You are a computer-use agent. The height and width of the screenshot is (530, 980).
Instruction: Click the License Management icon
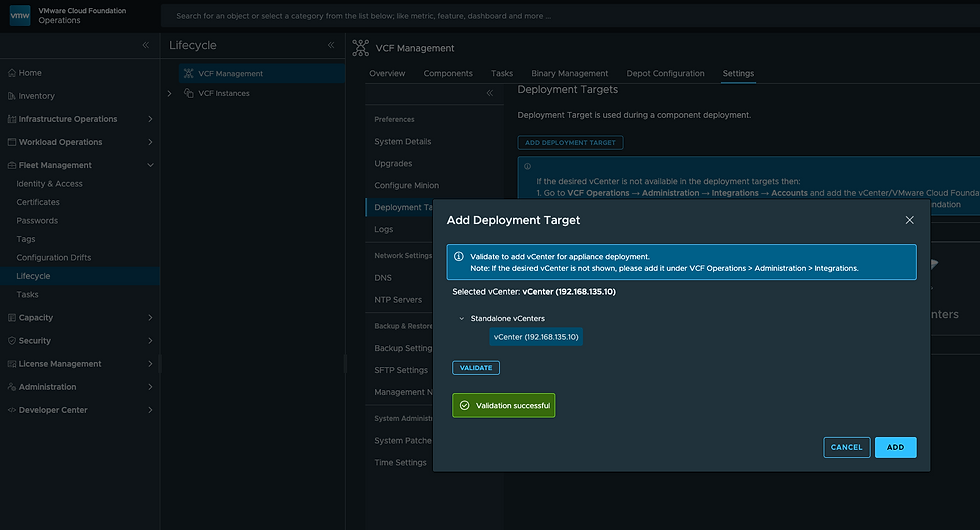[12, 364]
